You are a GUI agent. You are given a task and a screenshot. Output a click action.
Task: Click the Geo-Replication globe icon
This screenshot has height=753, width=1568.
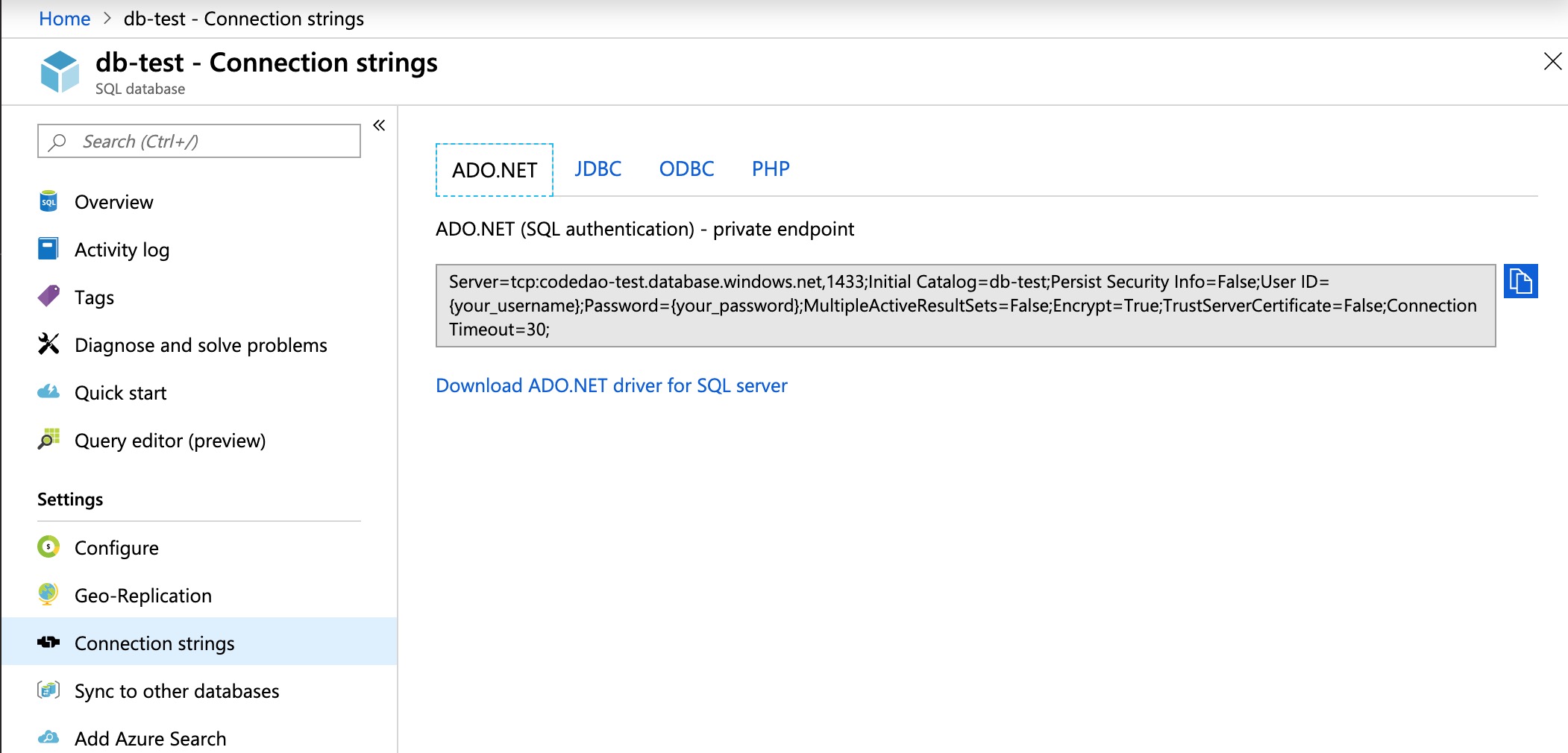coord(48,595)
